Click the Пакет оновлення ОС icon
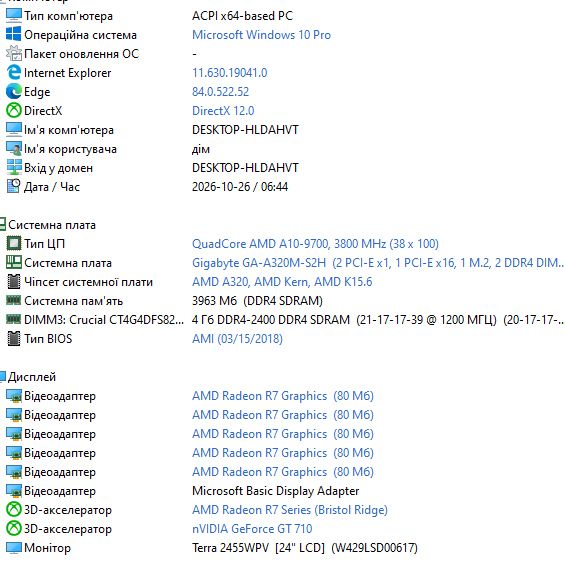Screen dimensions: 565x561 (x=14, y=53)
